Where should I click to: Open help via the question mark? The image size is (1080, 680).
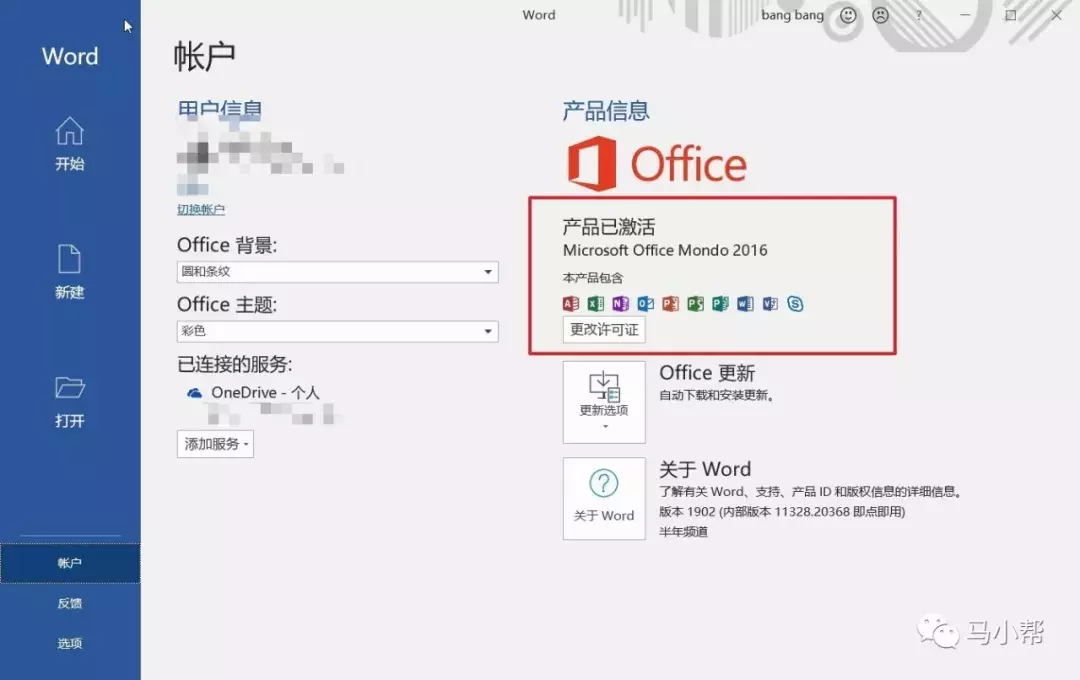(x=918, y=15)
